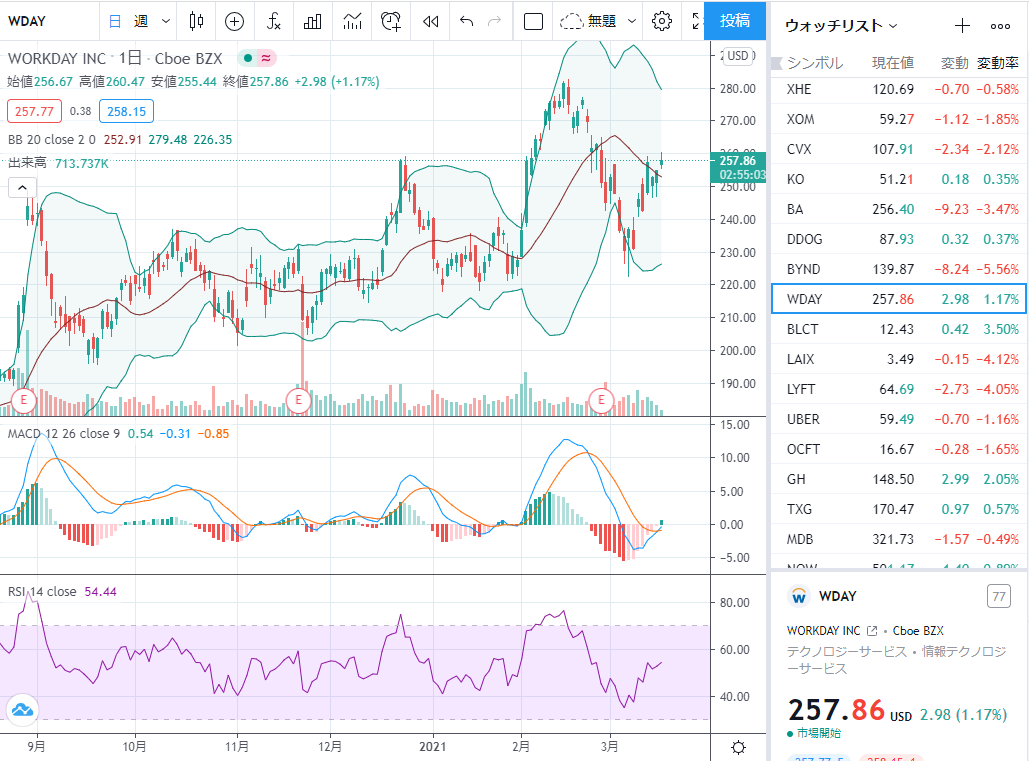Redo the last chart action
Image resolution: width=1029 pixels, height=761 pixels.
coord(494,22)
